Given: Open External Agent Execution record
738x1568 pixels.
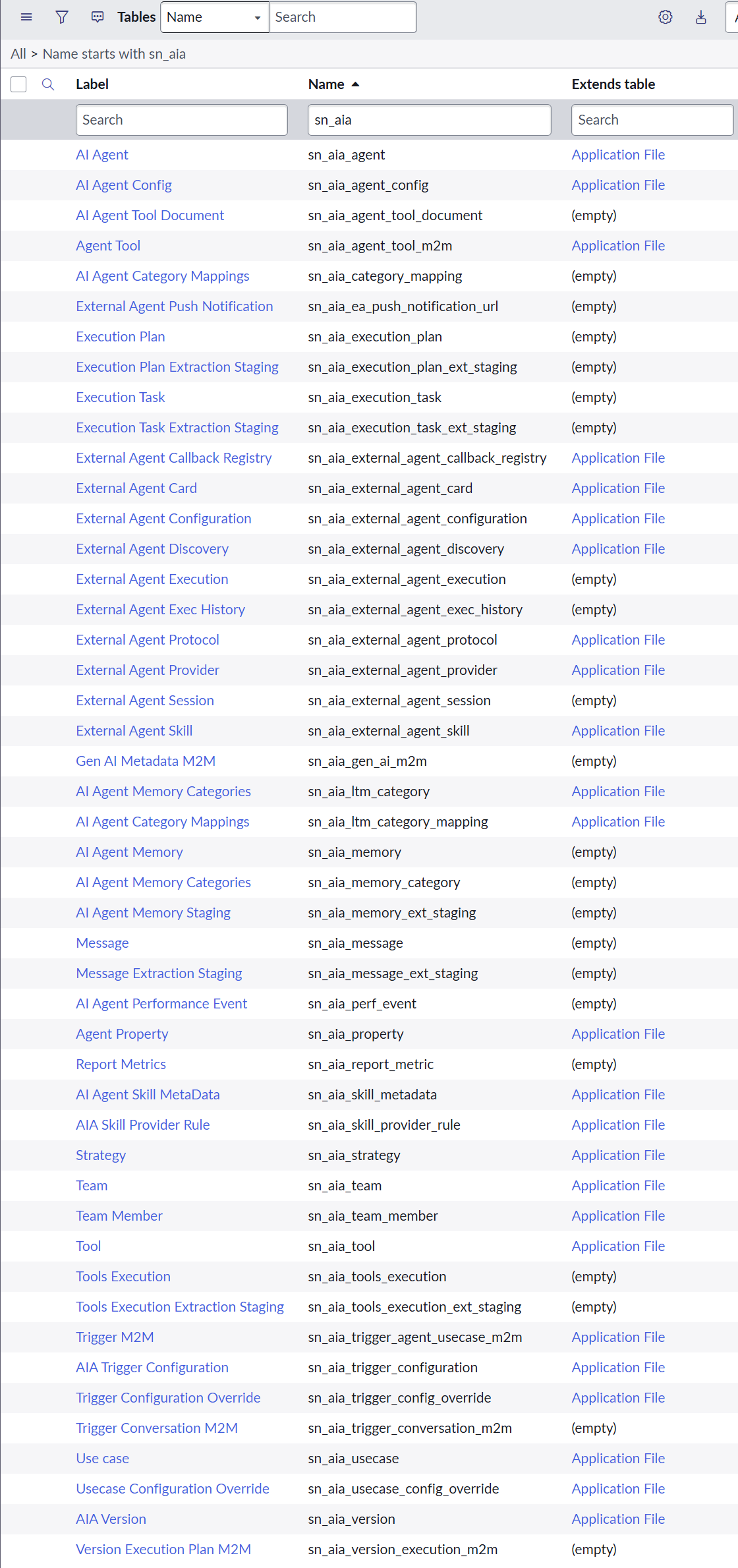Looking at the screenshot, I should 152,579.
